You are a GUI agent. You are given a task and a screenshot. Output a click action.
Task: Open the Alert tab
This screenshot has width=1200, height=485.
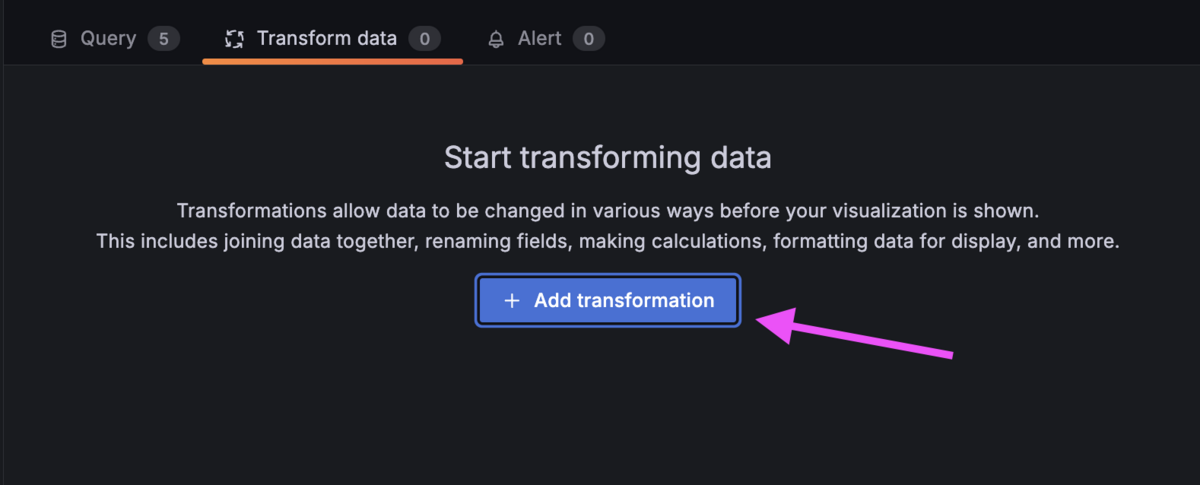[546, 39]
